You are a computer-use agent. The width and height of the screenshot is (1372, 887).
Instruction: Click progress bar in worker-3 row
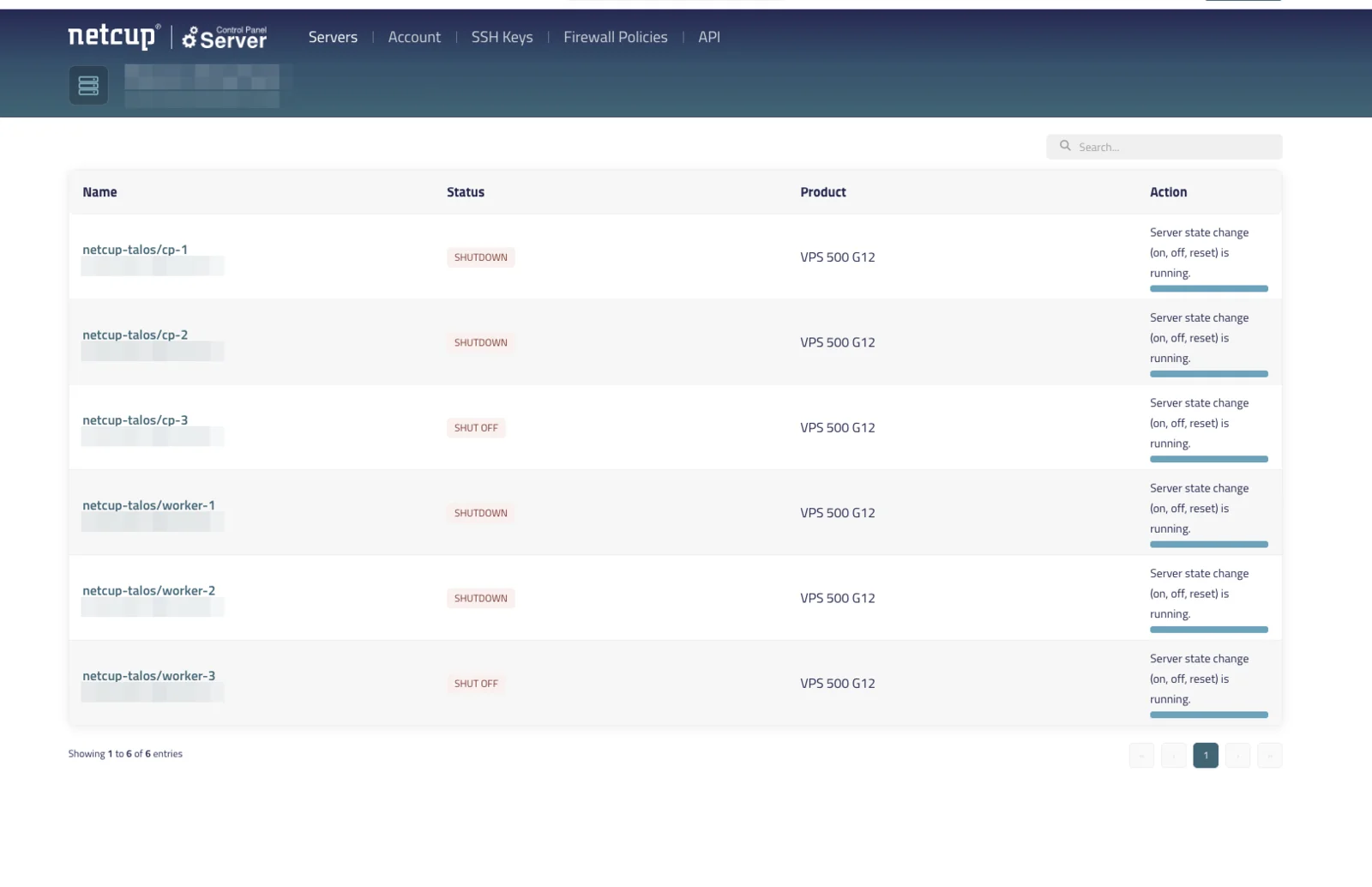pos(1208,715)
